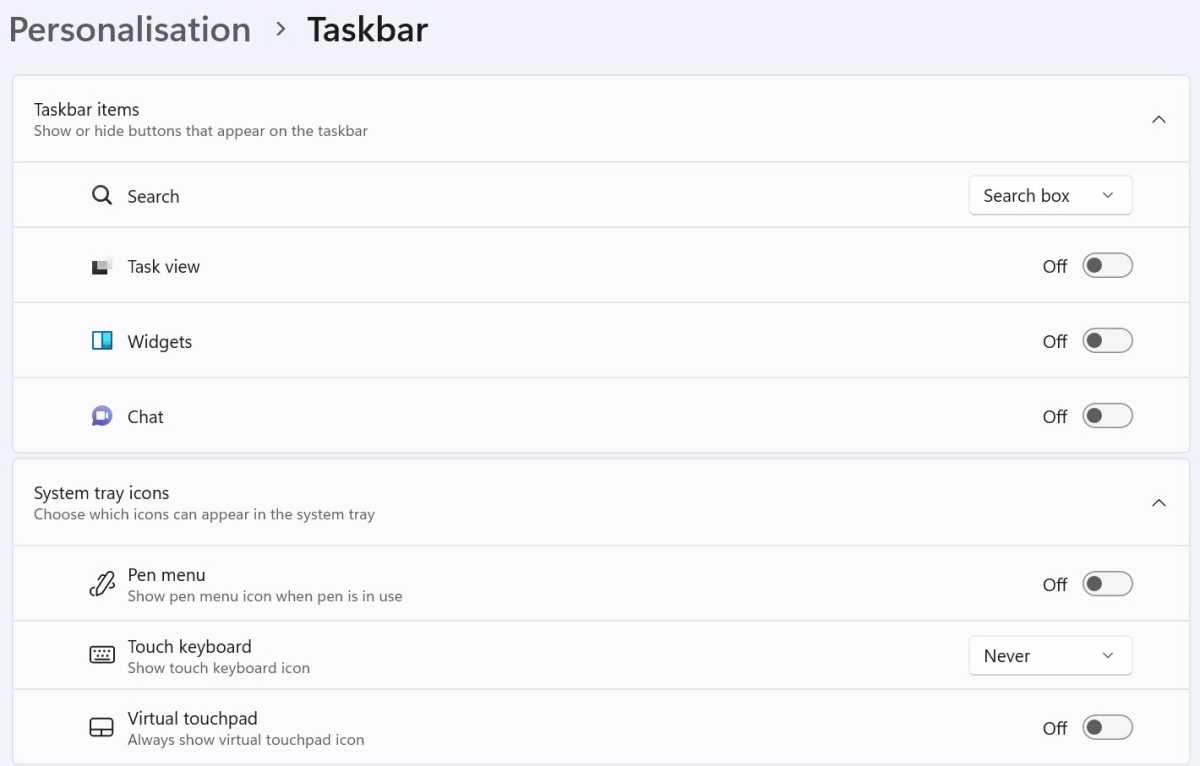Click the Taskbar items header text
This screenshot has width=1200, height=766.
[86, 109]
